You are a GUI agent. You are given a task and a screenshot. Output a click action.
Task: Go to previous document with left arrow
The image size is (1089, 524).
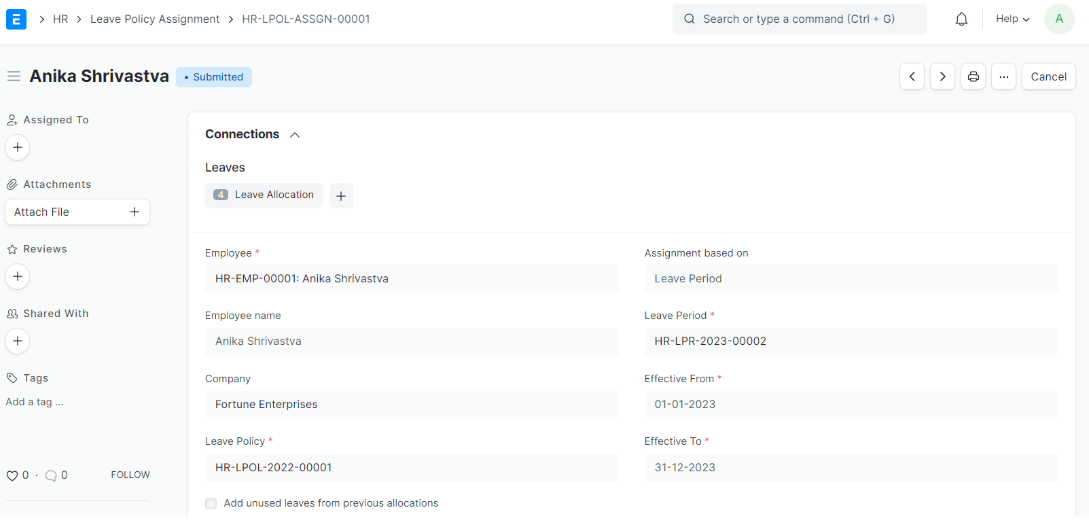click(x=911, y=77)
